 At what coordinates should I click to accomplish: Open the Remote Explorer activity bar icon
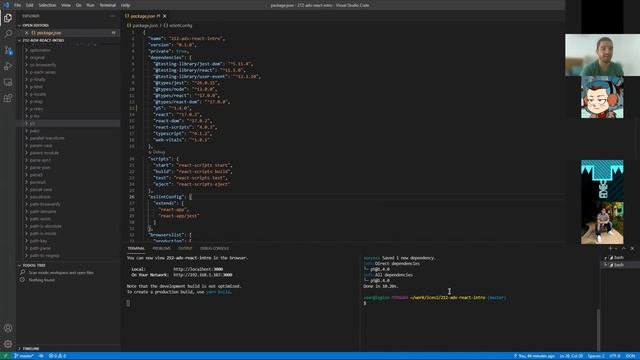[x=8, y=82]
